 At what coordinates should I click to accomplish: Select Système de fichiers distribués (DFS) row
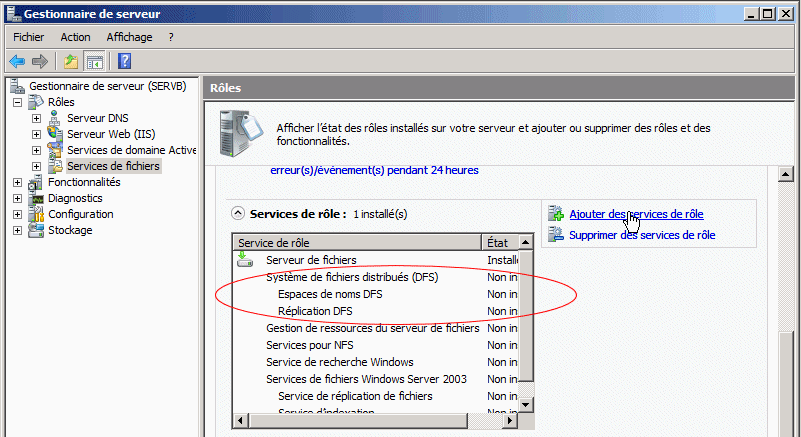coord(375,277)
